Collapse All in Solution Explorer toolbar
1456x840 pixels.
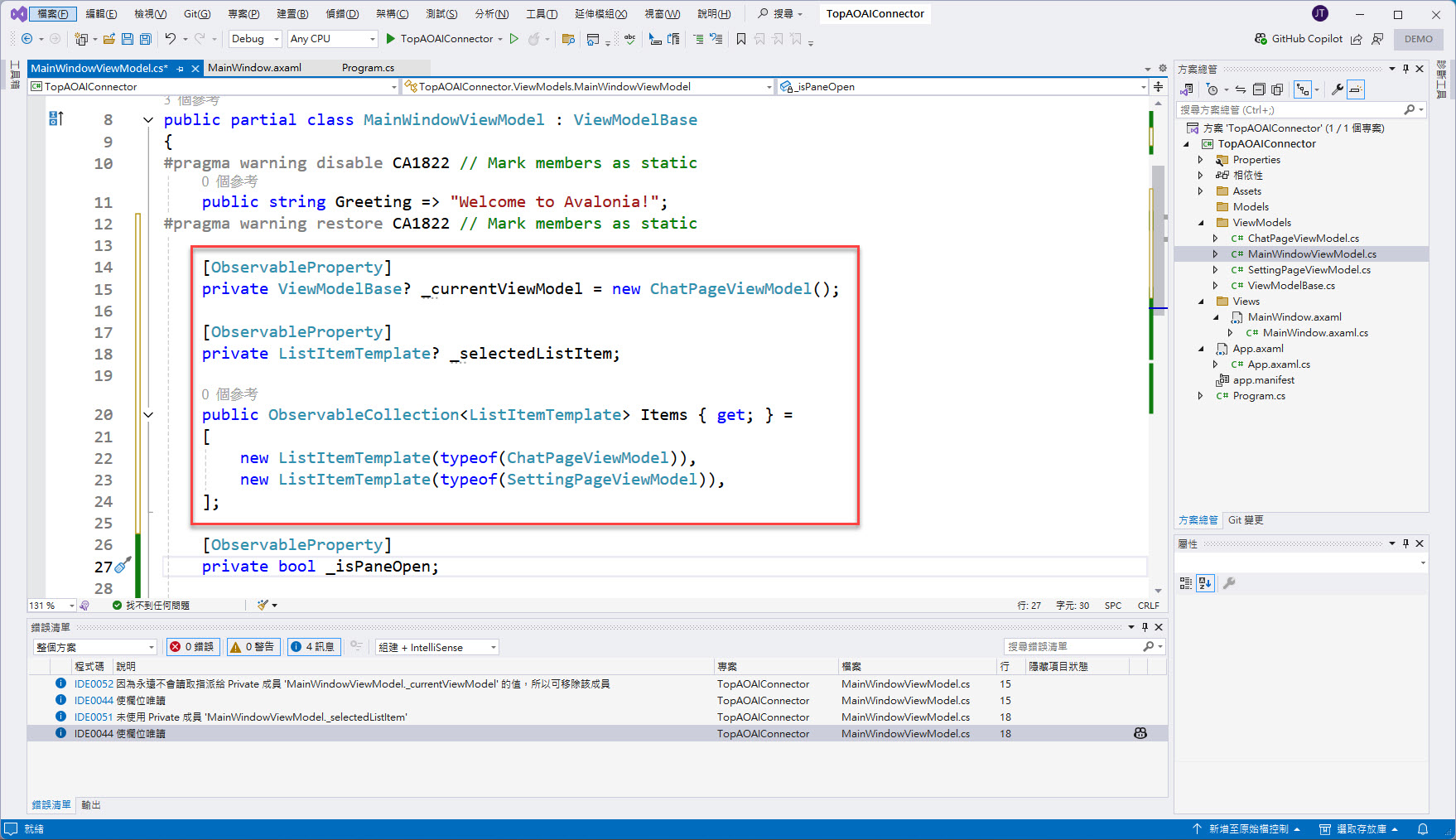click(1259, 89)
